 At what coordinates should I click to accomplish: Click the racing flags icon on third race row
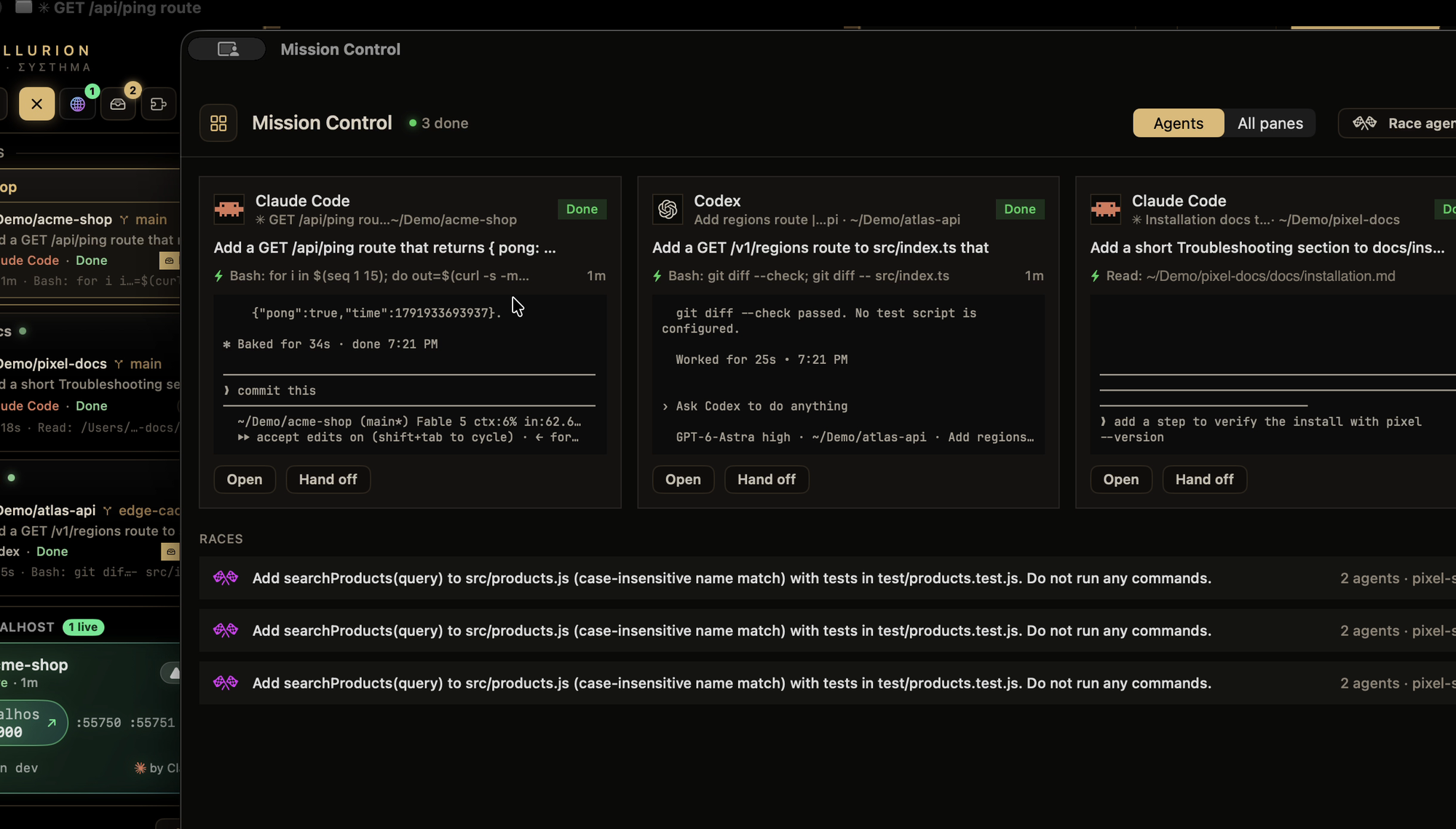[226, 683]
